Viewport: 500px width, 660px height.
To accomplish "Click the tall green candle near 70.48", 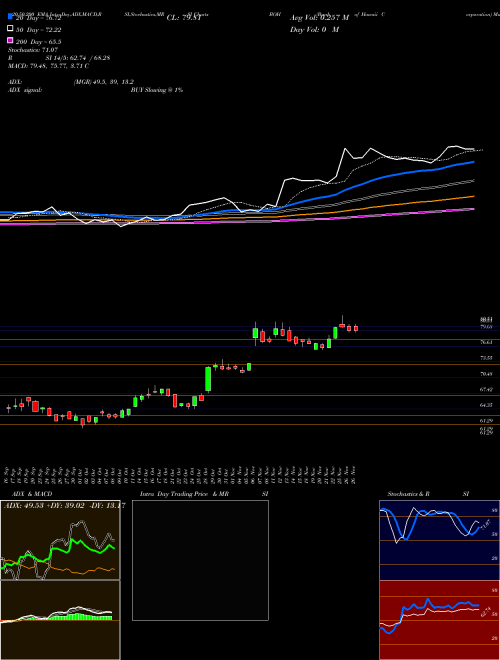I will point(208,379).
